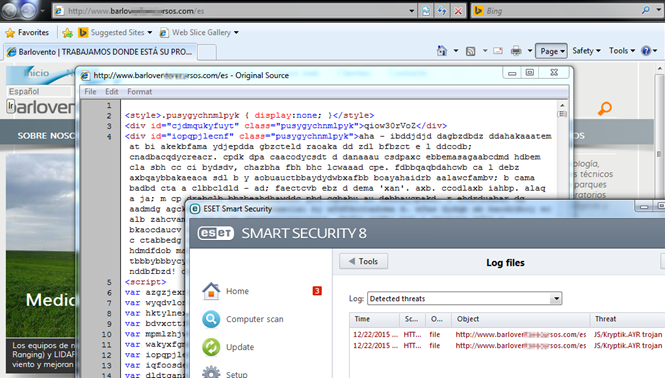Screen dimensions: 665x378
Task: Click the blue Help question mark icon
Action: pos(645,51)
